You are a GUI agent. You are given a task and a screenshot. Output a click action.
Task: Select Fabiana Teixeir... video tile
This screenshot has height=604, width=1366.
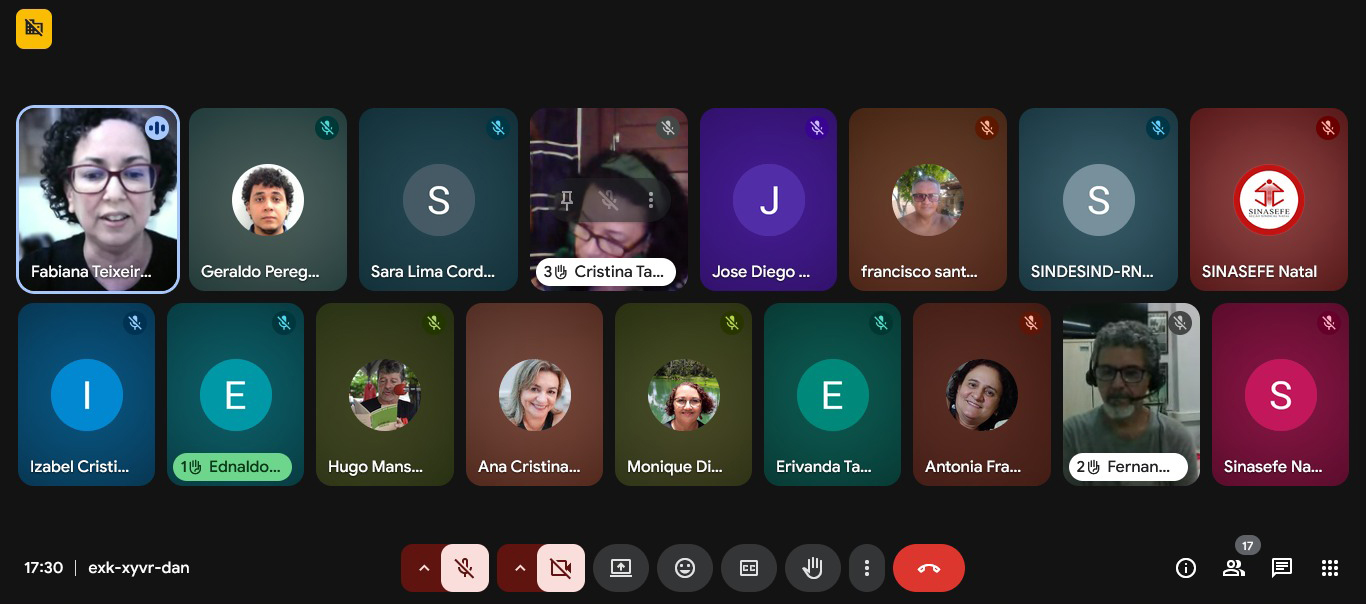coord(98,199)
